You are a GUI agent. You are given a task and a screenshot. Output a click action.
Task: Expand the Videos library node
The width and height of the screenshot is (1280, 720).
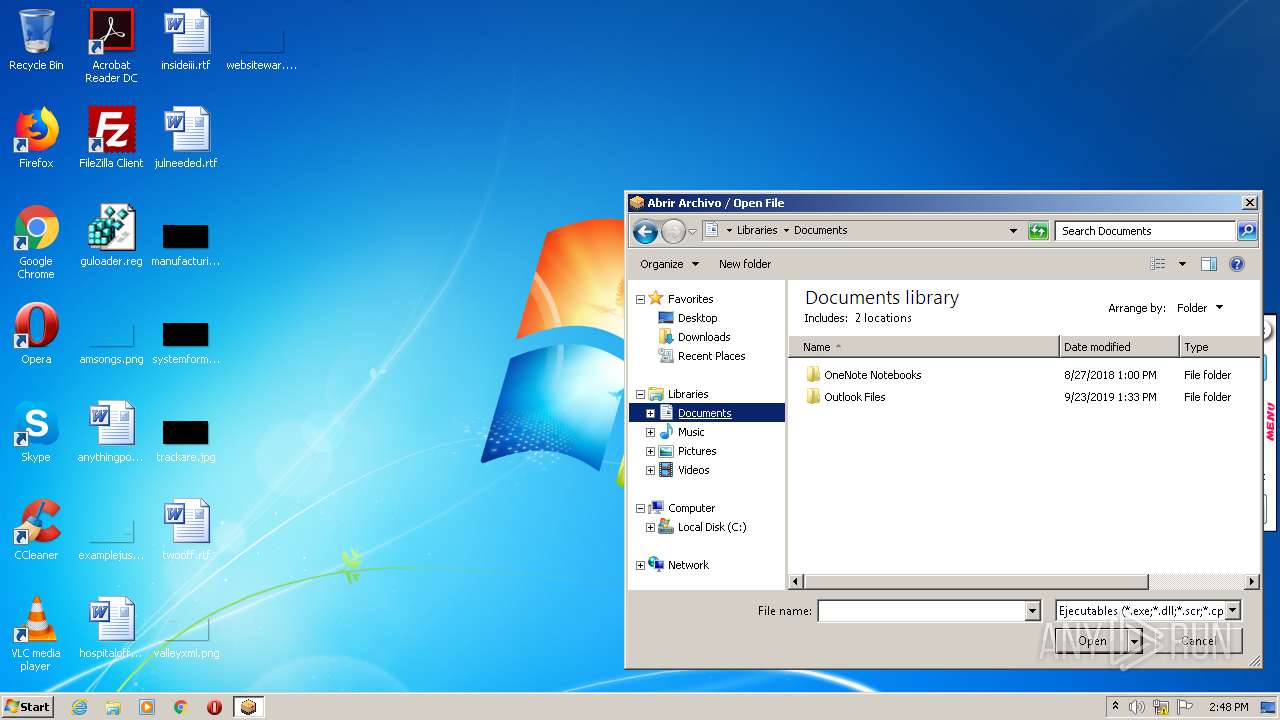click(x=650, y=470)
